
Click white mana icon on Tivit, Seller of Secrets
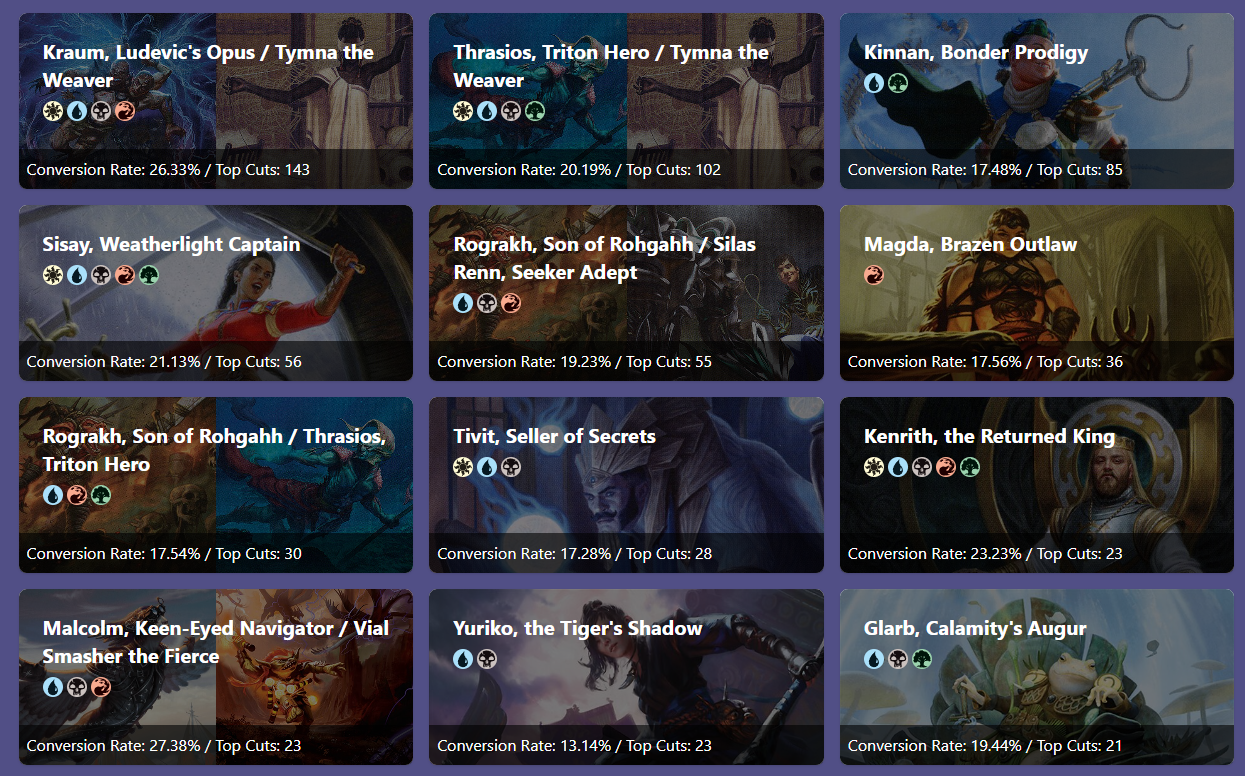463,467
